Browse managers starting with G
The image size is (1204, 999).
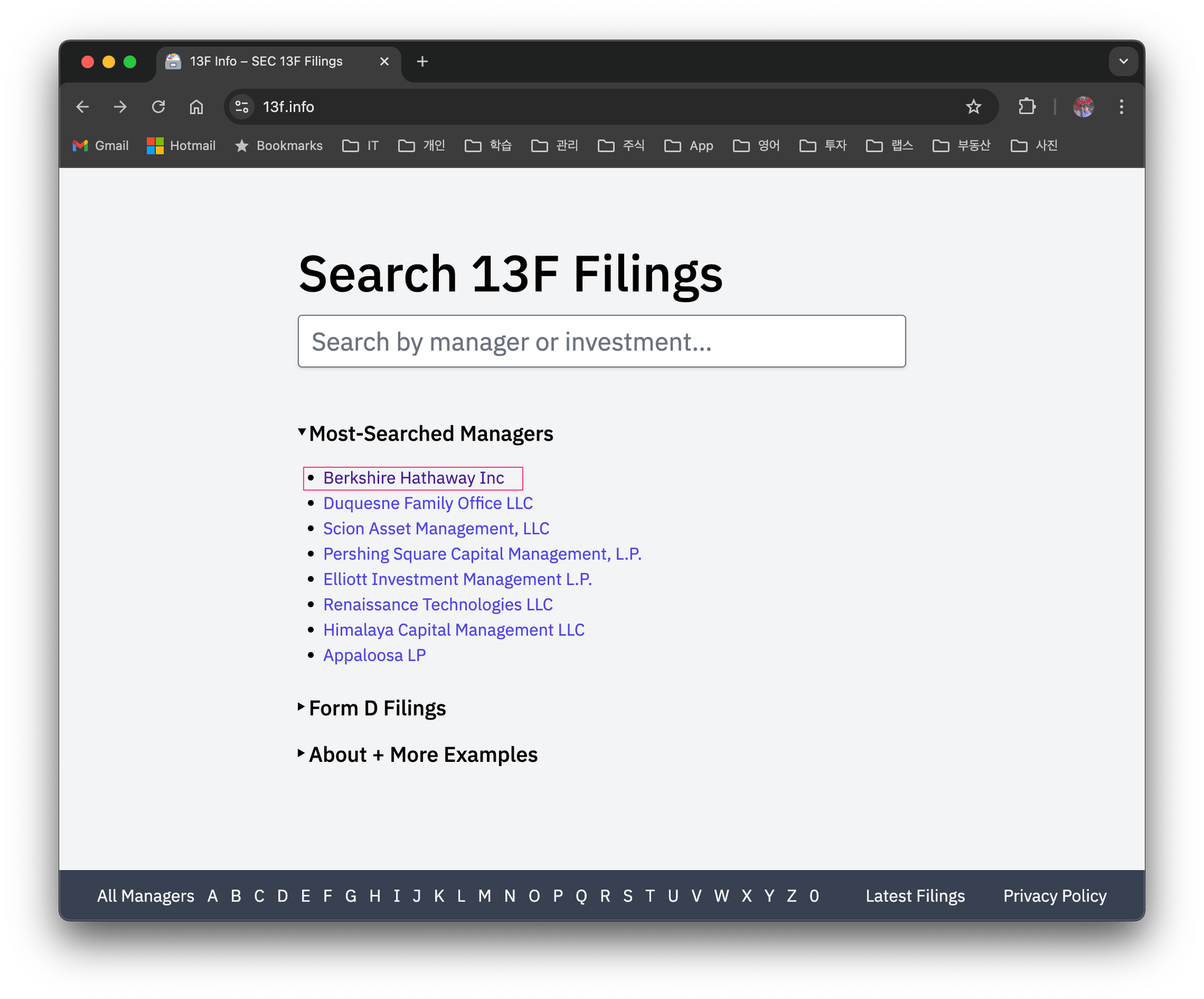(351, 896)
